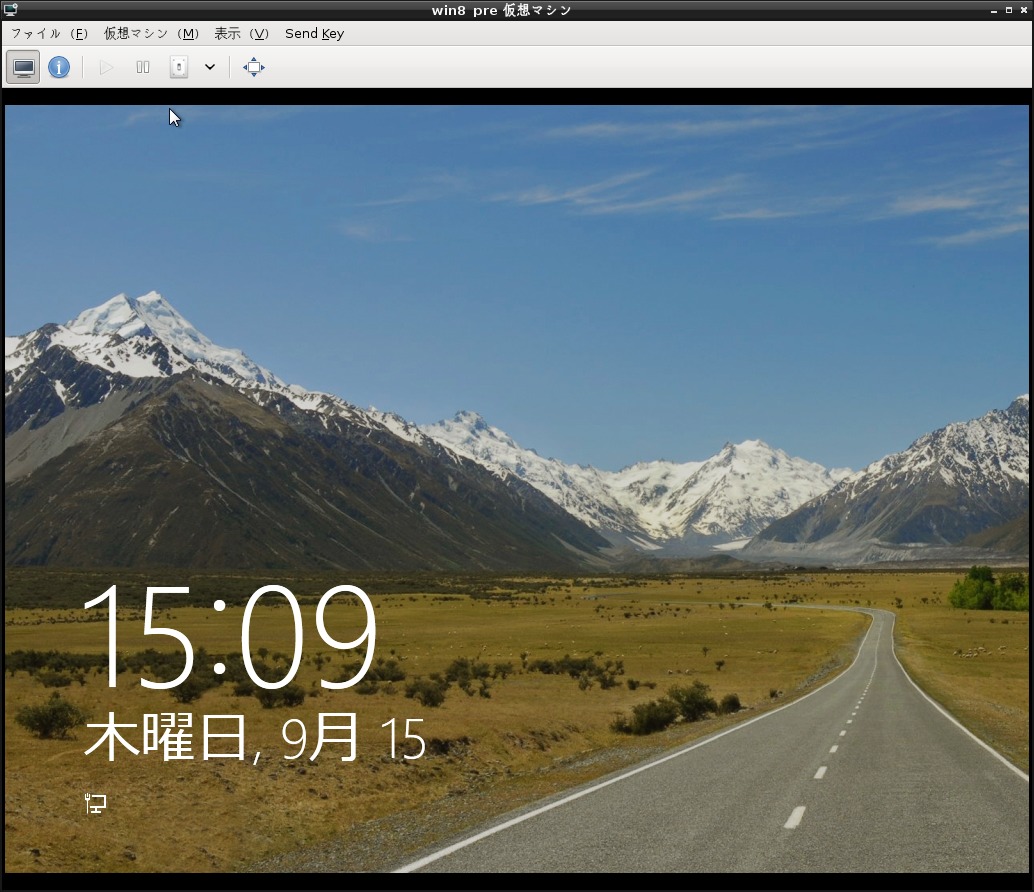Click the run virtual machine play button

click(106, 67)
